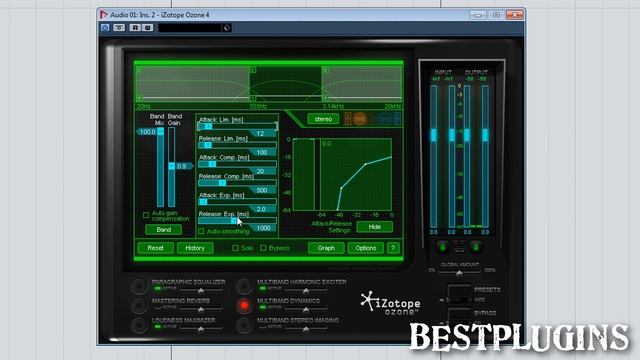Click the Release Comp. slider
Image resolution: width=640 pixels, height=360 pixels.
237,183
